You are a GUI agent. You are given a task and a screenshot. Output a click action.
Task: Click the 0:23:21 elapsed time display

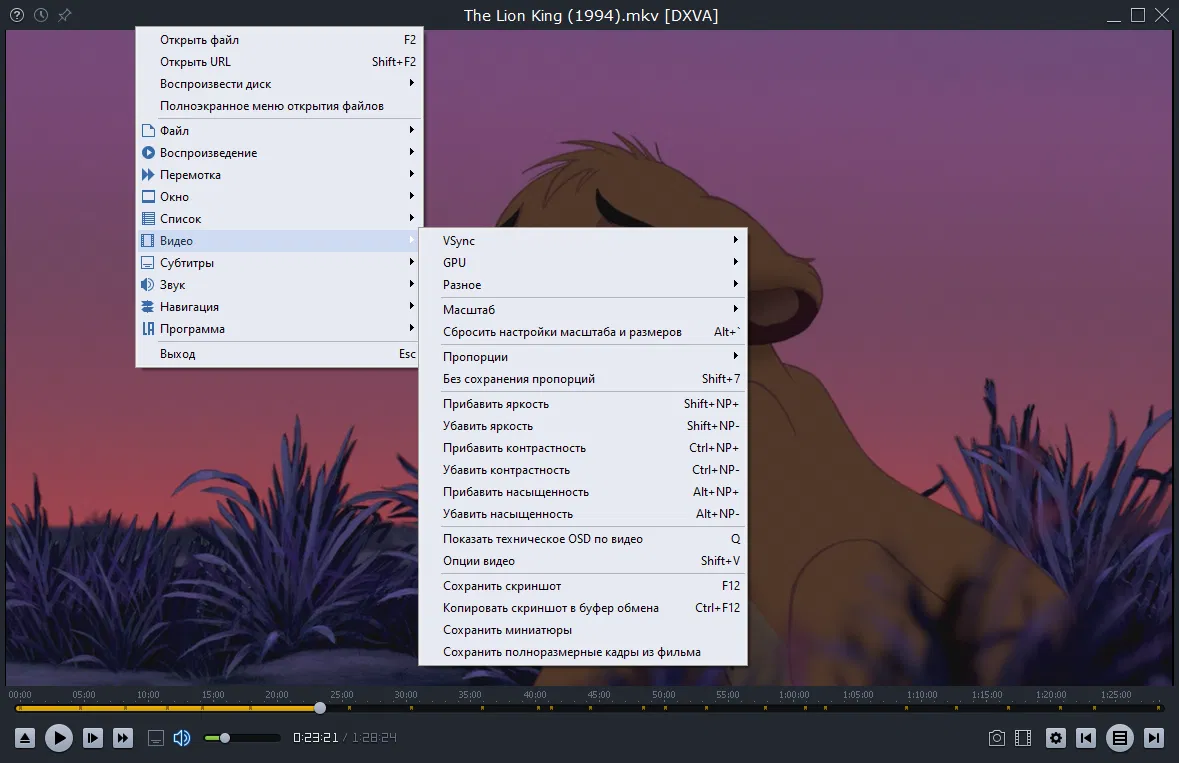316,737
